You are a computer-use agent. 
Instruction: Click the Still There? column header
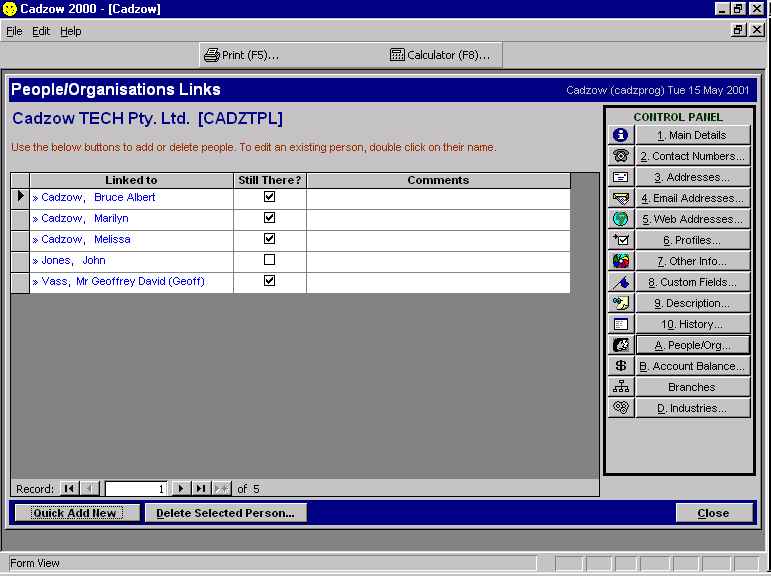pos(269,180)
